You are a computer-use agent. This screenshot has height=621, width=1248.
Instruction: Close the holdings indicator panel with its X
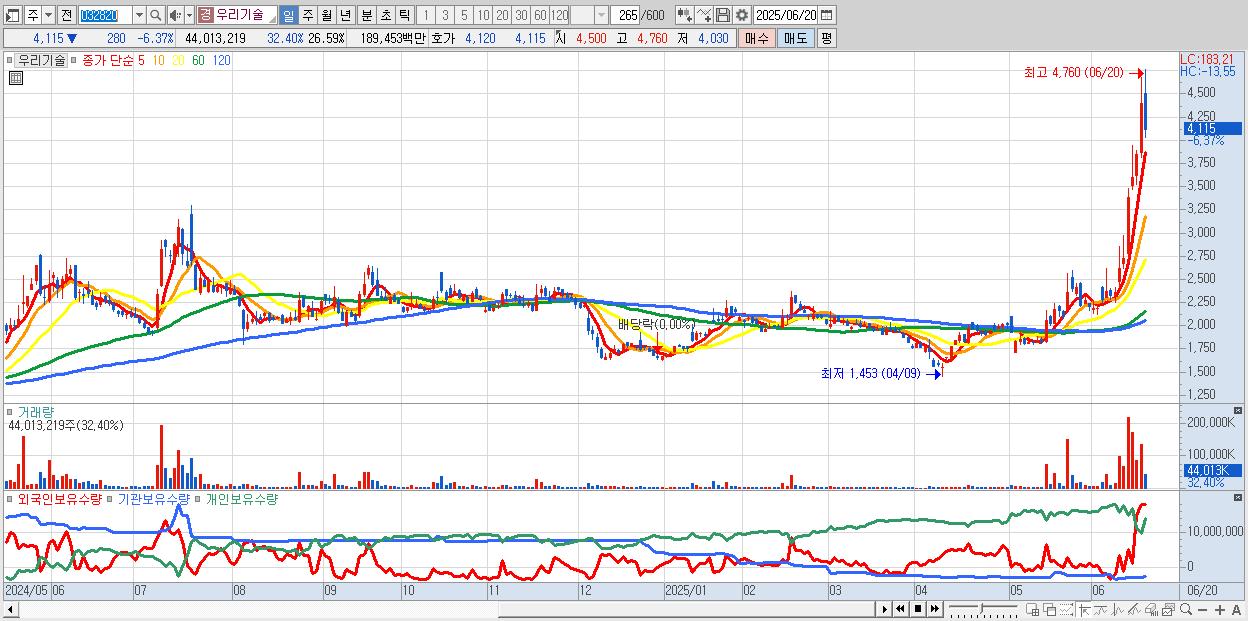1238,497
